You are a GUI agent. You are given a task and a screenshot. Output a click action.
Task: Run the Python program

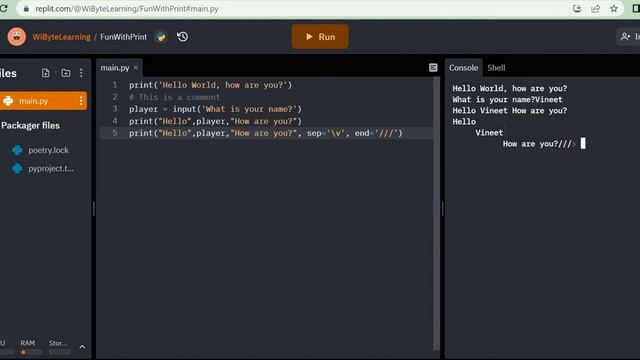click(x=320, y=37)
